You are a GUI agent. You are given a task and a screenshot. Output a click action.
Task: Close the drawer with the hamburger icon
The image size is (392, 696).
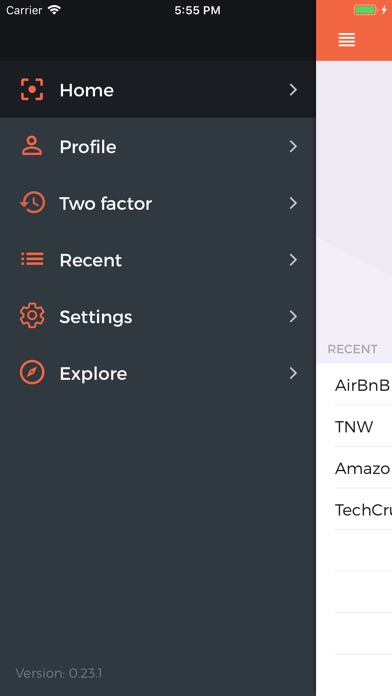[347, 40]
